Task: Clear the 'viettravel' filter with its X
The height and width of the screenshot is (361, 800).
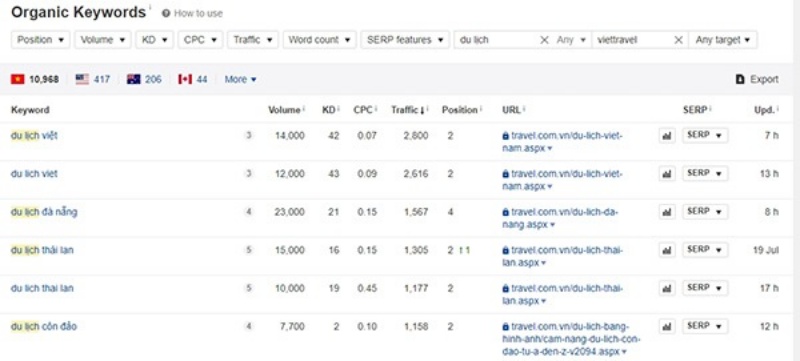Action: [x=679, y=40]
